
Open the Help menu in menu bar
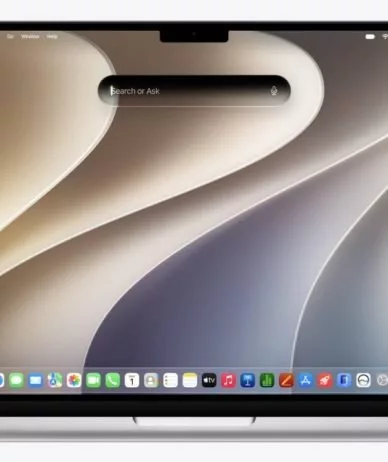pos(52,36)
